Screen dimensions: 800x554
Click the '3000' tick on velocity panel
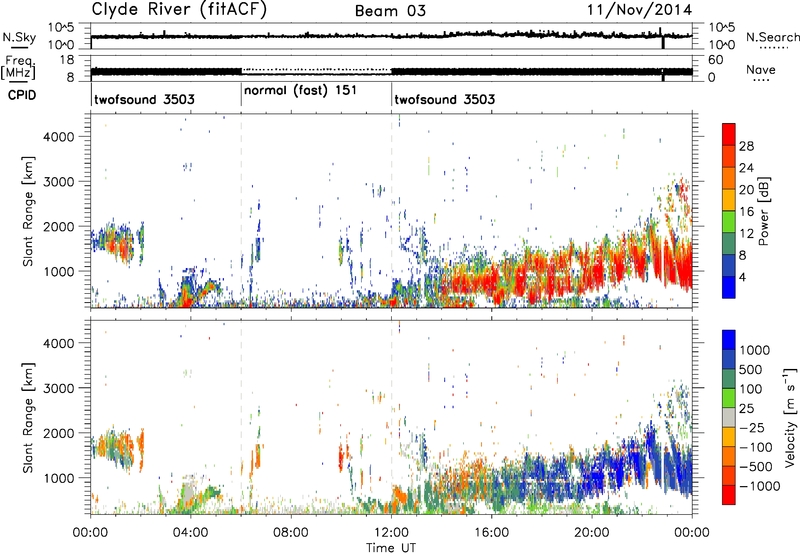[x=58, y=388]
